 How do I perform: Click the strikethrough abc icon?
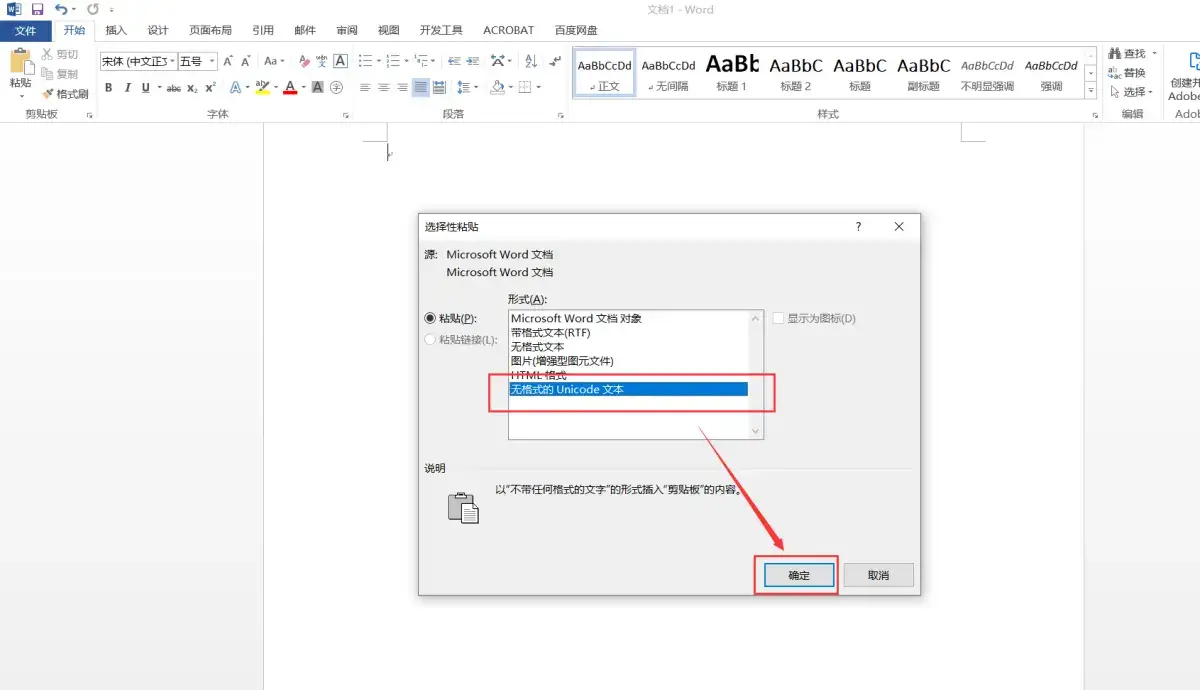point(174,88)
